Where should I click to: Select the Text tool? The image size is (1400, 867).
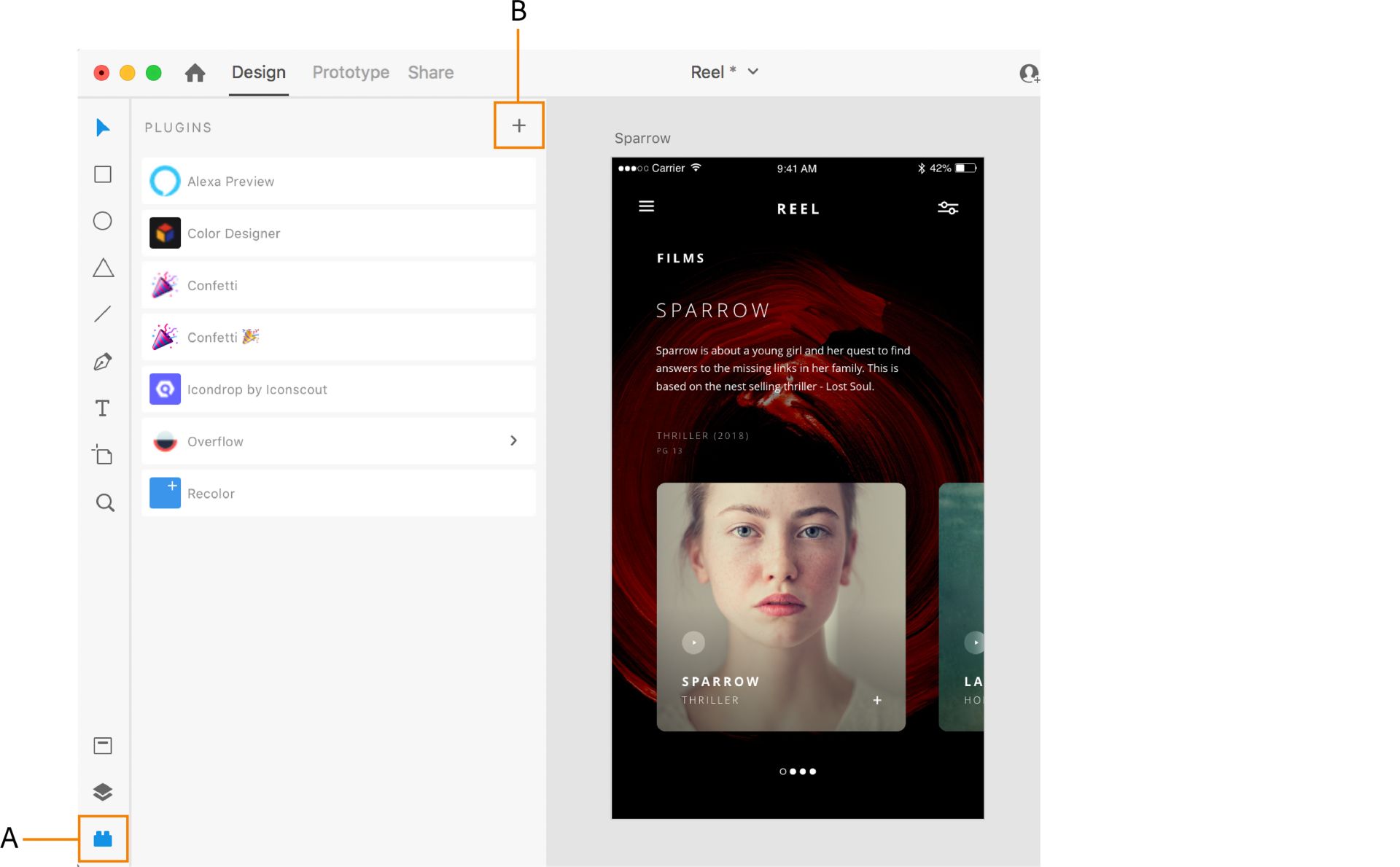104,408
